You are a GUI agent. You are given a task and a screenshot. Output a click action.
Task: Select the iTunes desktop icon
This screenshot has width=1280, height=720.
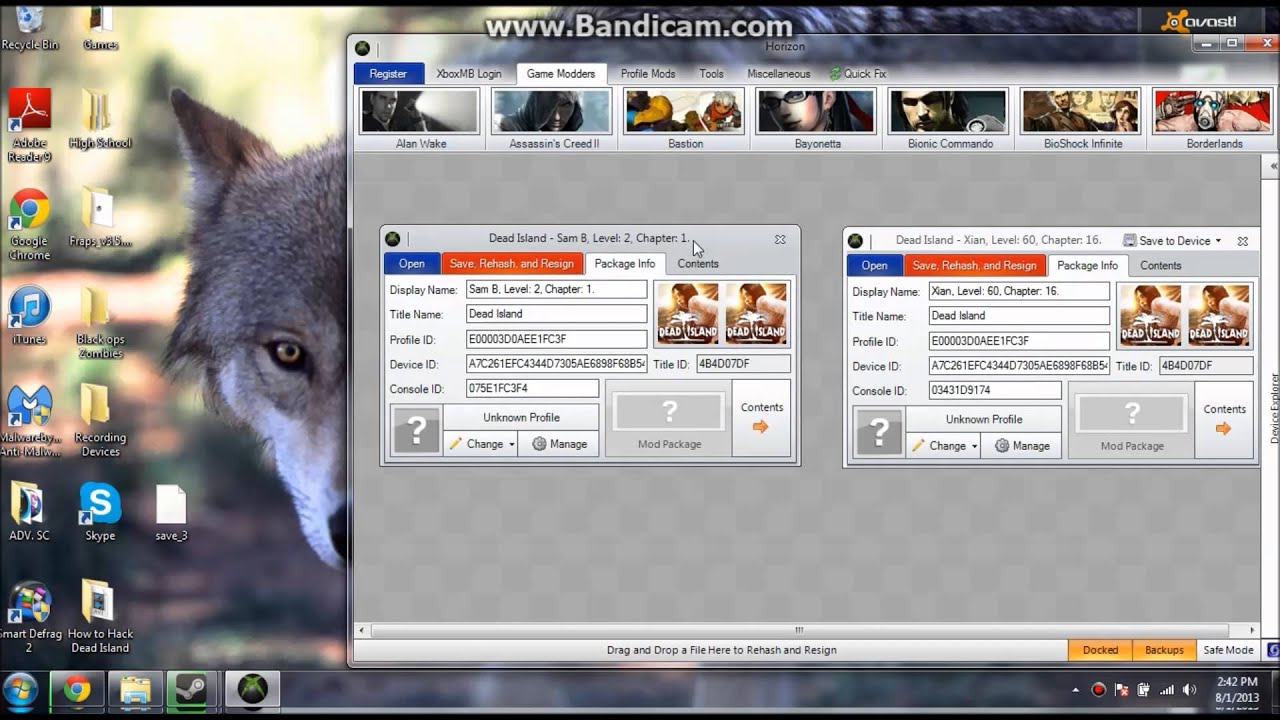click(x=30, y=316)
